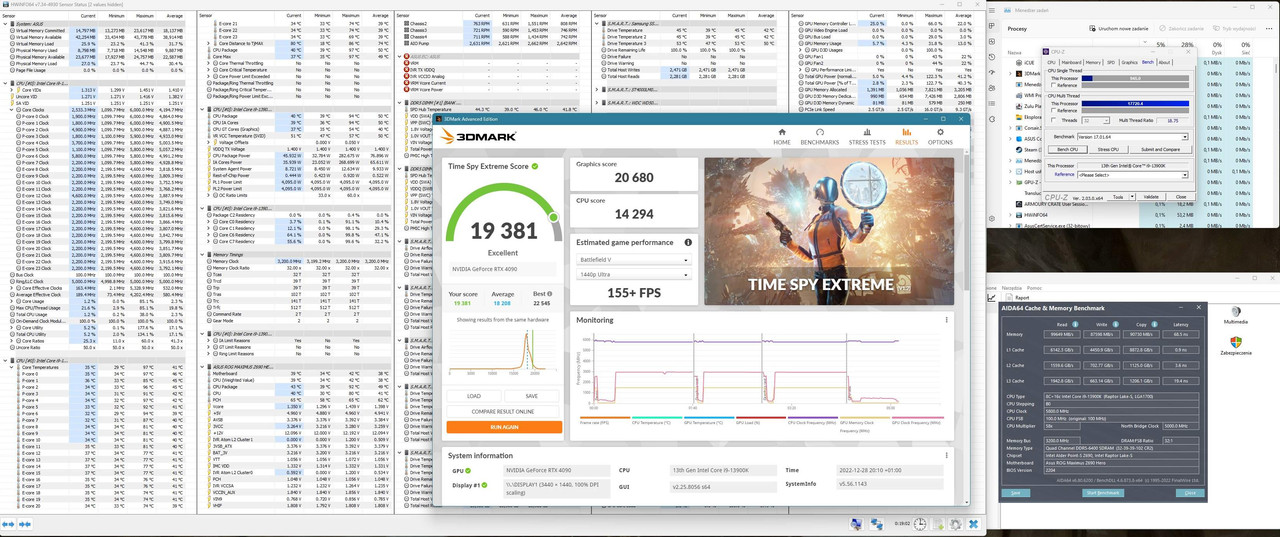Click the HWiNFO close X in the bottom bar
1280x537 pixels.
(x=973, y=524)
